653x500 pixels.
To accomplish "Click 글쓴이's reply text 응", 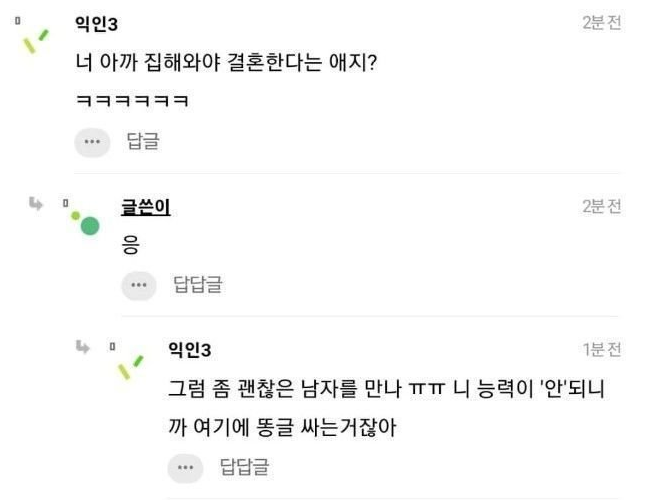I will pos(130,245).
